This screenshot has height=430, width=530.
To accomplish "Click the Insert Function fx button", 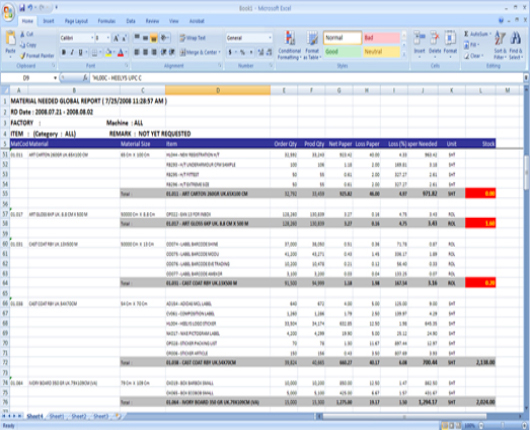I will (85, 78).
